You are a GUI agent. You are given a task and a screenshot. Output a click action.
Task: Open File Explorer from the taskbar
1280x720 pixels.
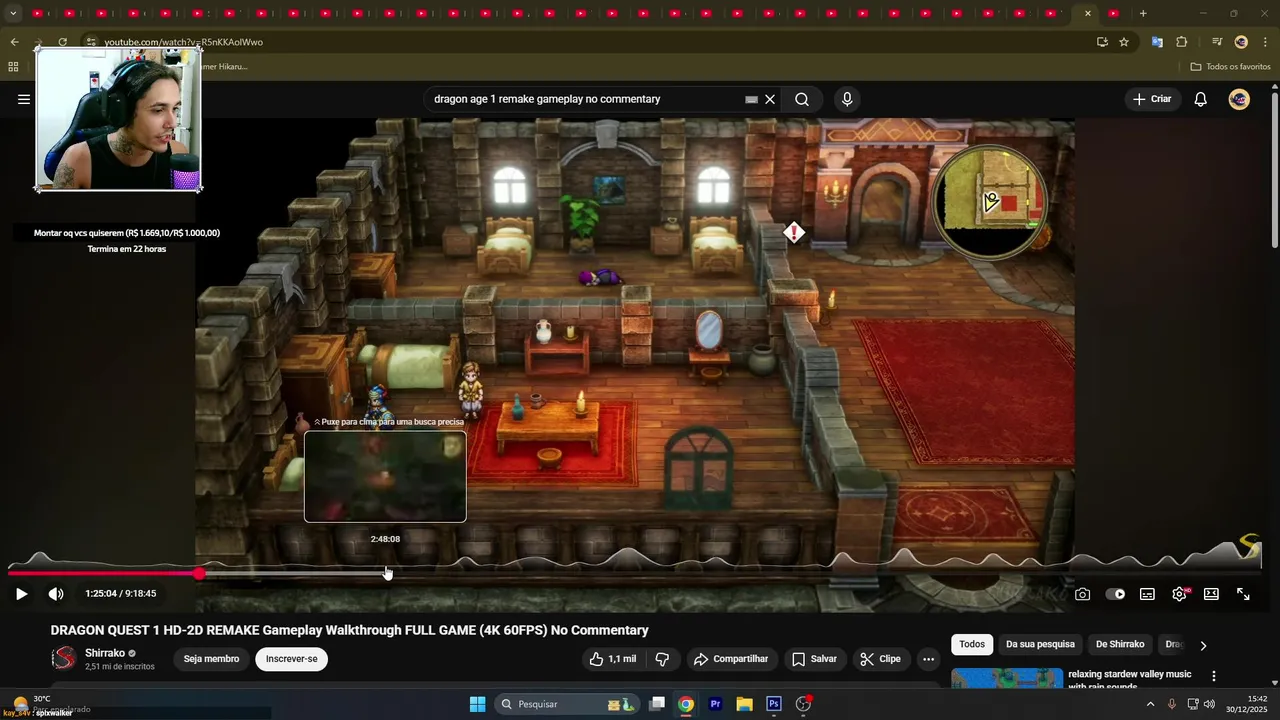tap(744, 704)
